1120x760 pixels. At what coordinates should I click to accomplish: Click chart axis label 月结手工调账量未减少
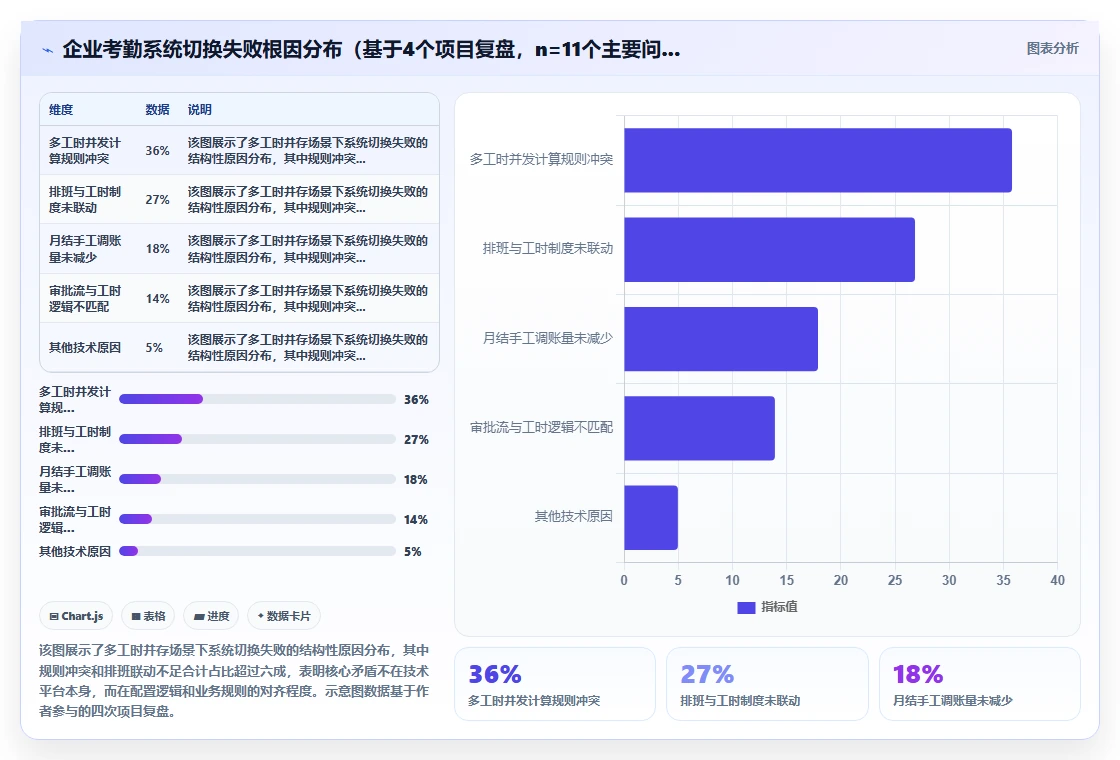pyautogui.click(x=548, y=338)
